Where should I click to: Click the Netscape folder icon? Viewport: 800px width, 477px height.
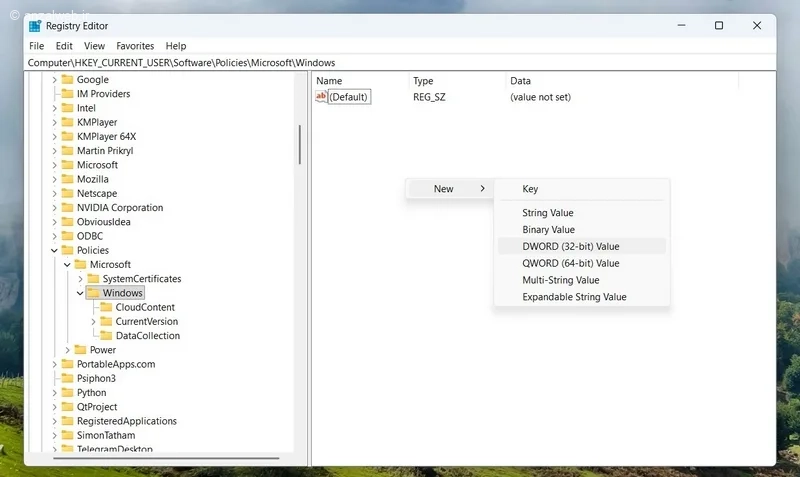[x=67, y=194]
